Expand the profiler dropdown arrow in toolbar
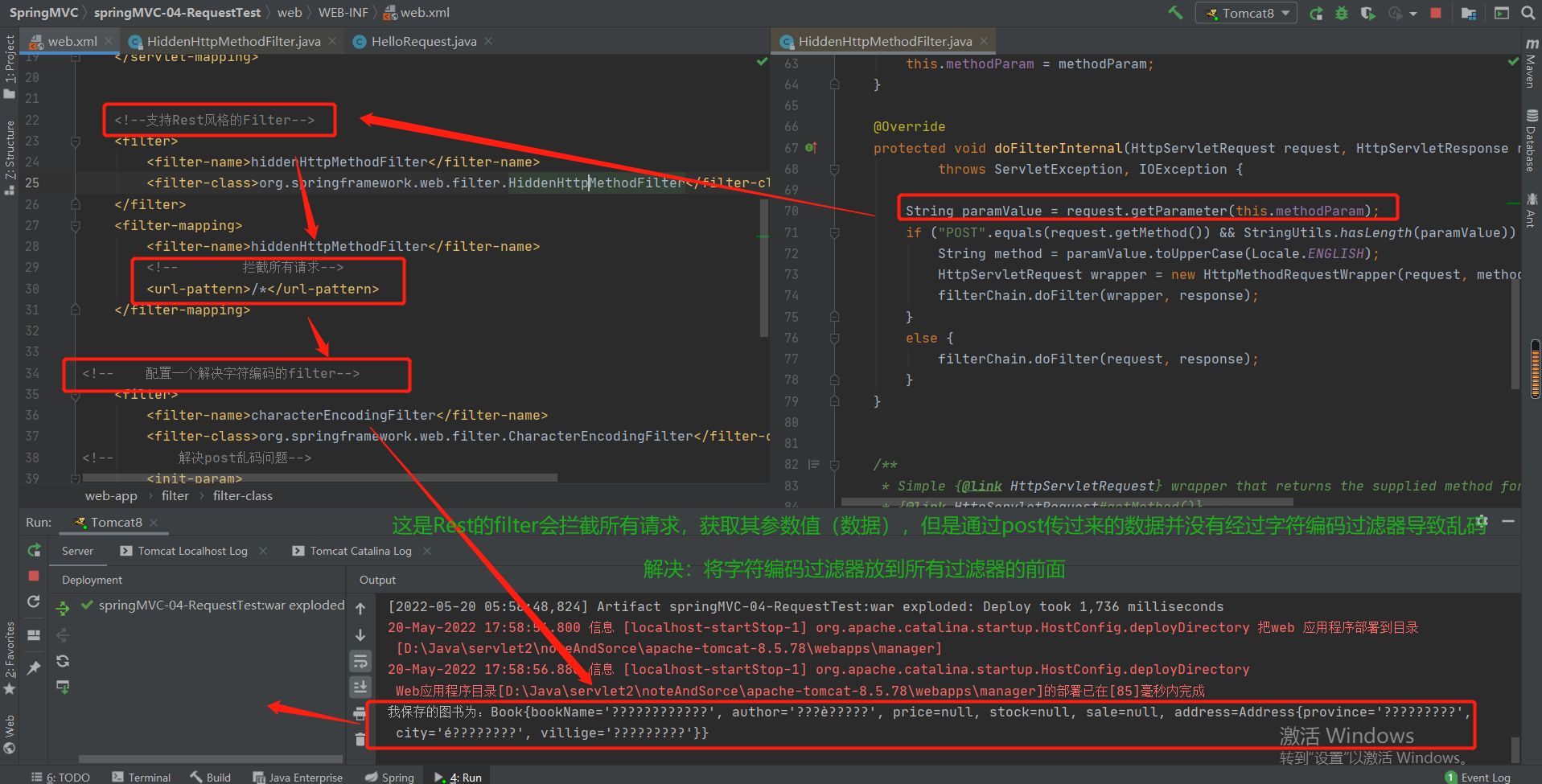1542x784 pixels. tap(1413, 14)
